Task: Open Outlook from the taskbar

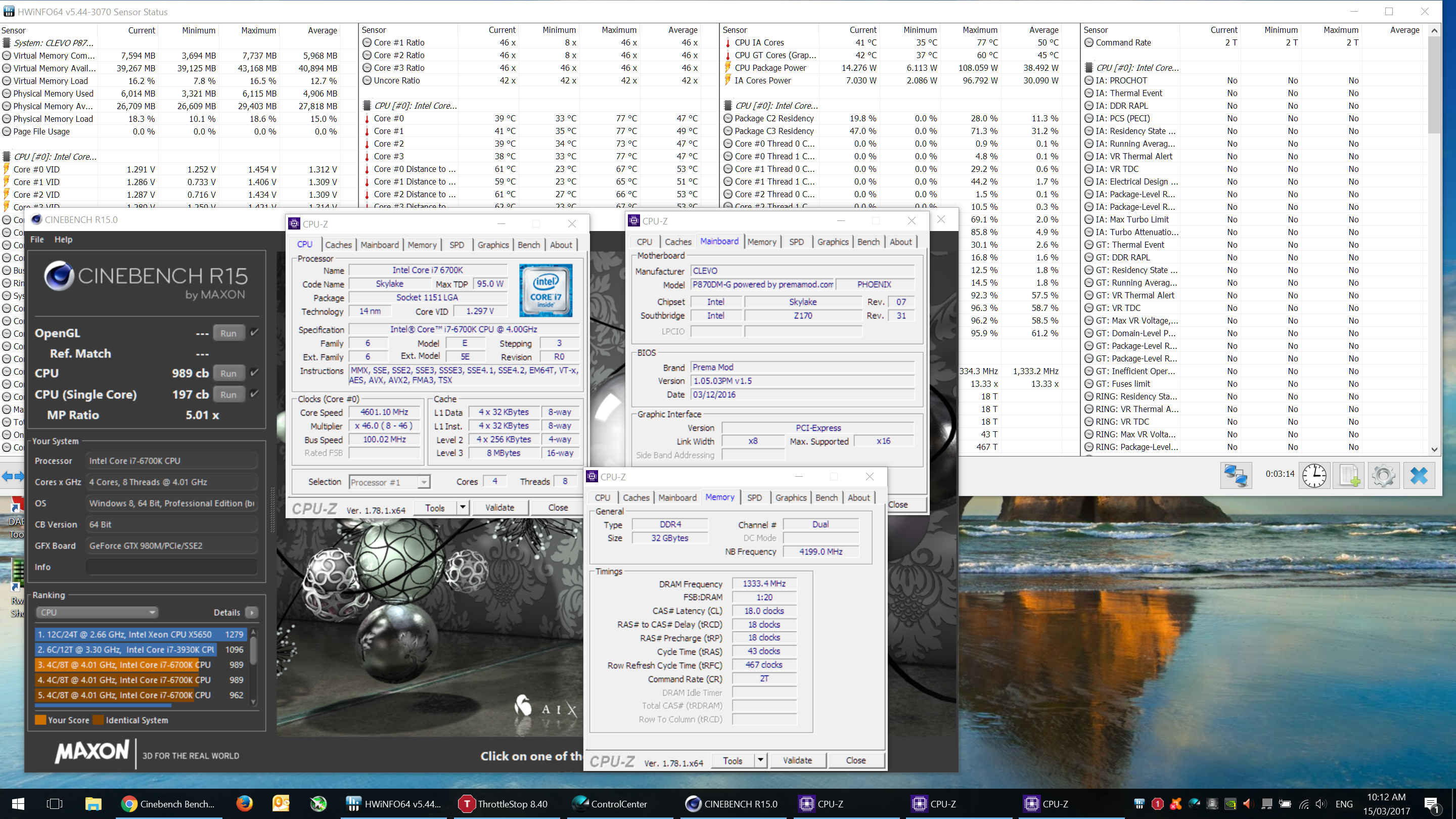Action: pos(282,803)
